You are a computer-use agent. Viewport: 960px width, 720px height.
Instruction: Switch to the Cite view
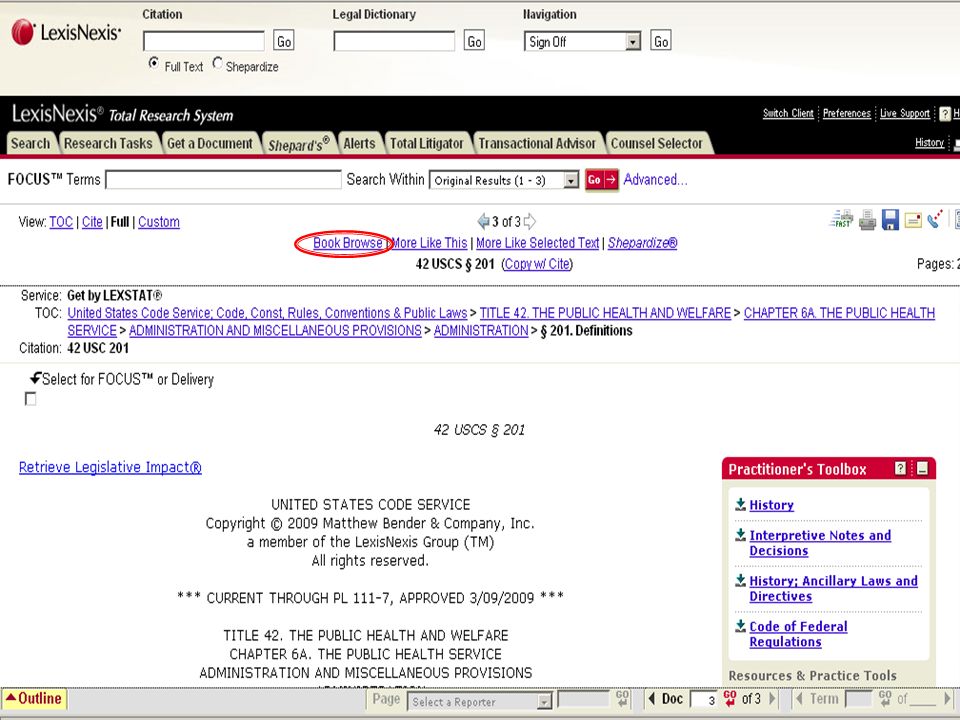point(92,222)
